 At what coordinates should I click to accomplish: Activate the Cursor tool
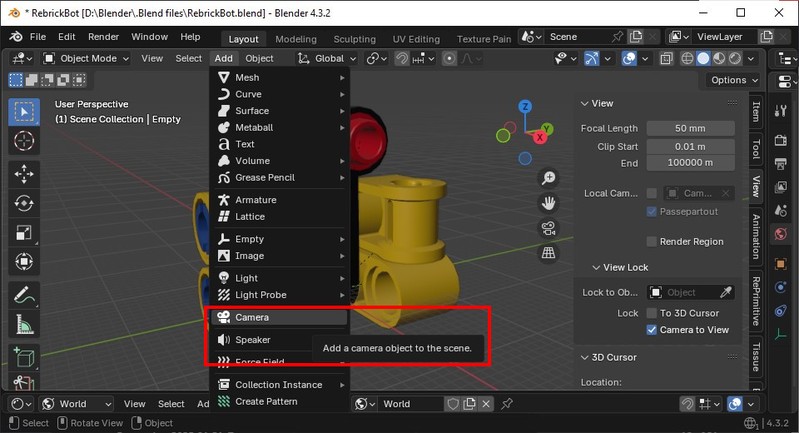24,140
